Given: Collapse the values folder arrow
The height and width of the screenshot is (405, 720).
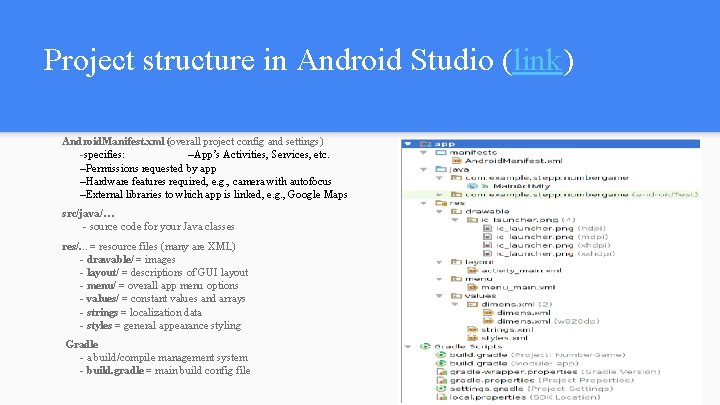Looking at the screenshot, I should [439, 296].
